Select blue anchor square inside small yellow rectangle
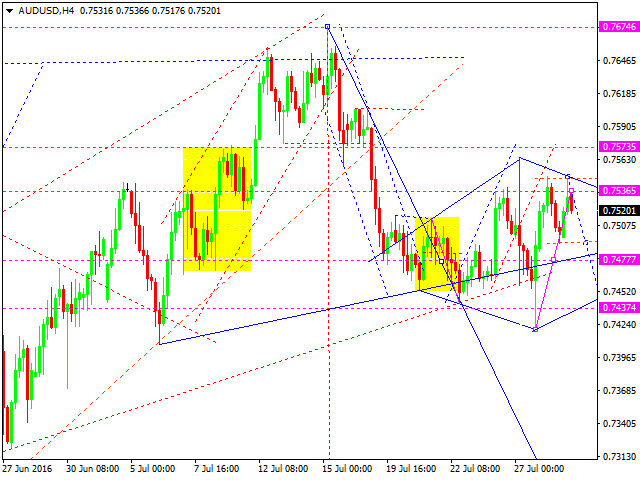This screenshot has width=640, height=480. 441,262
